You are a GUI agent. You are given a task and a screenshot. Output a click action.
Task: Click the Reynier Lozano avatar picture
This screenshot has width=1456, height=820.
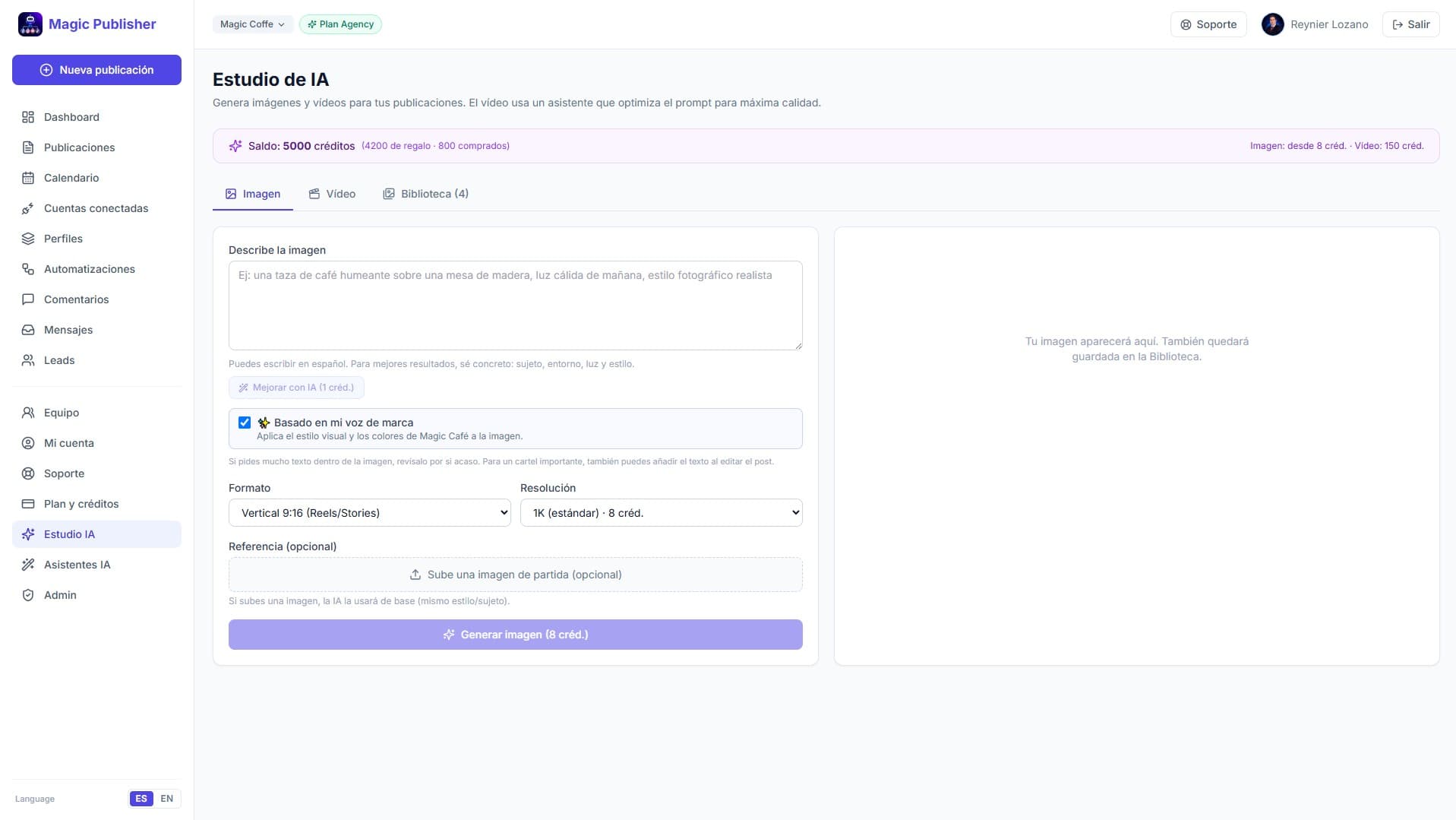pyautogui.click(x=1272, y=24)
